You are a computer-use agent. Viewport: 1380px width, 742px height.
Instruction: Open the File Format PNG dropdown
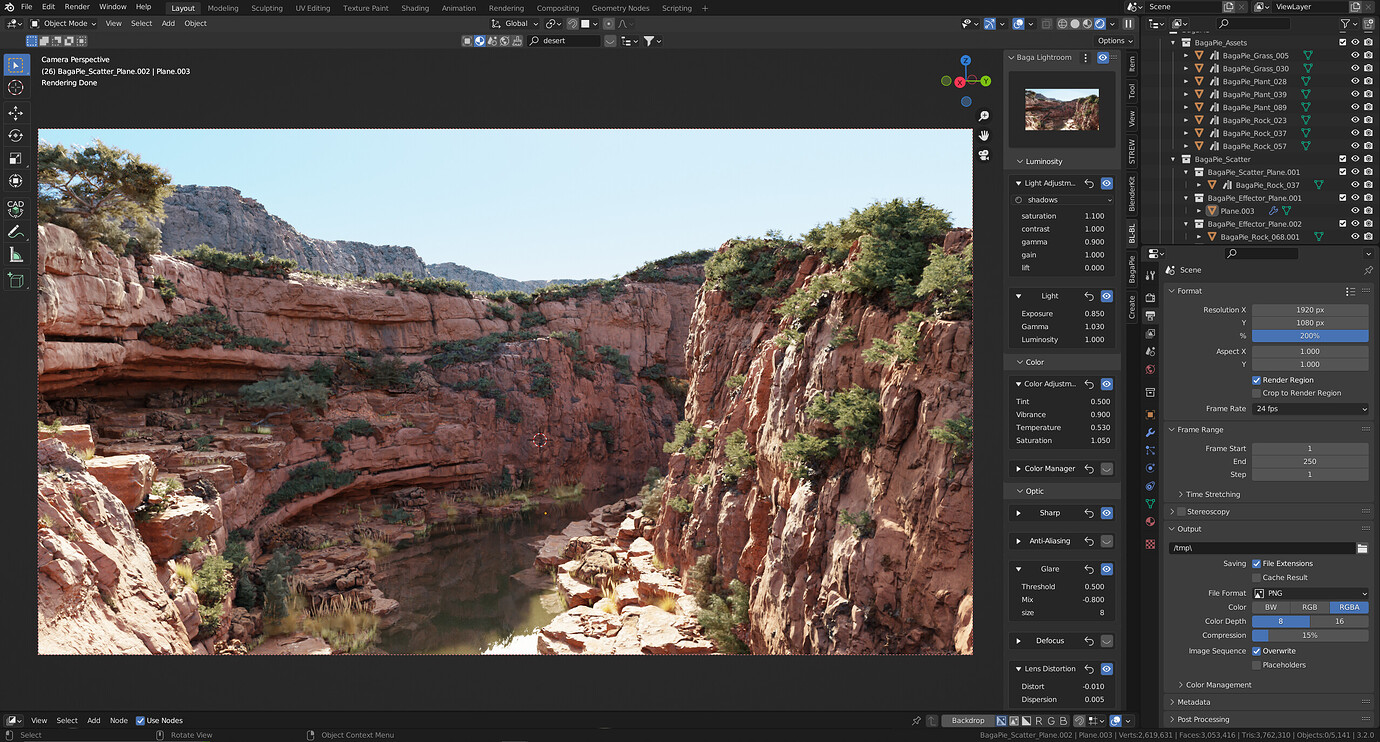click(1310, 593)
